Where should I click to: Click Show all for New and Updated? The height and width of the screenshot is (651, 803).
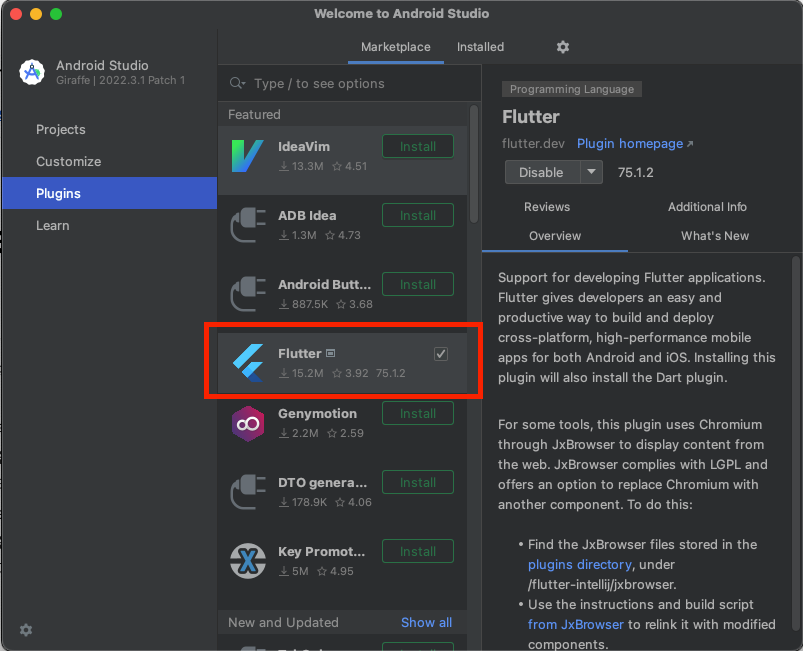[x=426, y=622]
